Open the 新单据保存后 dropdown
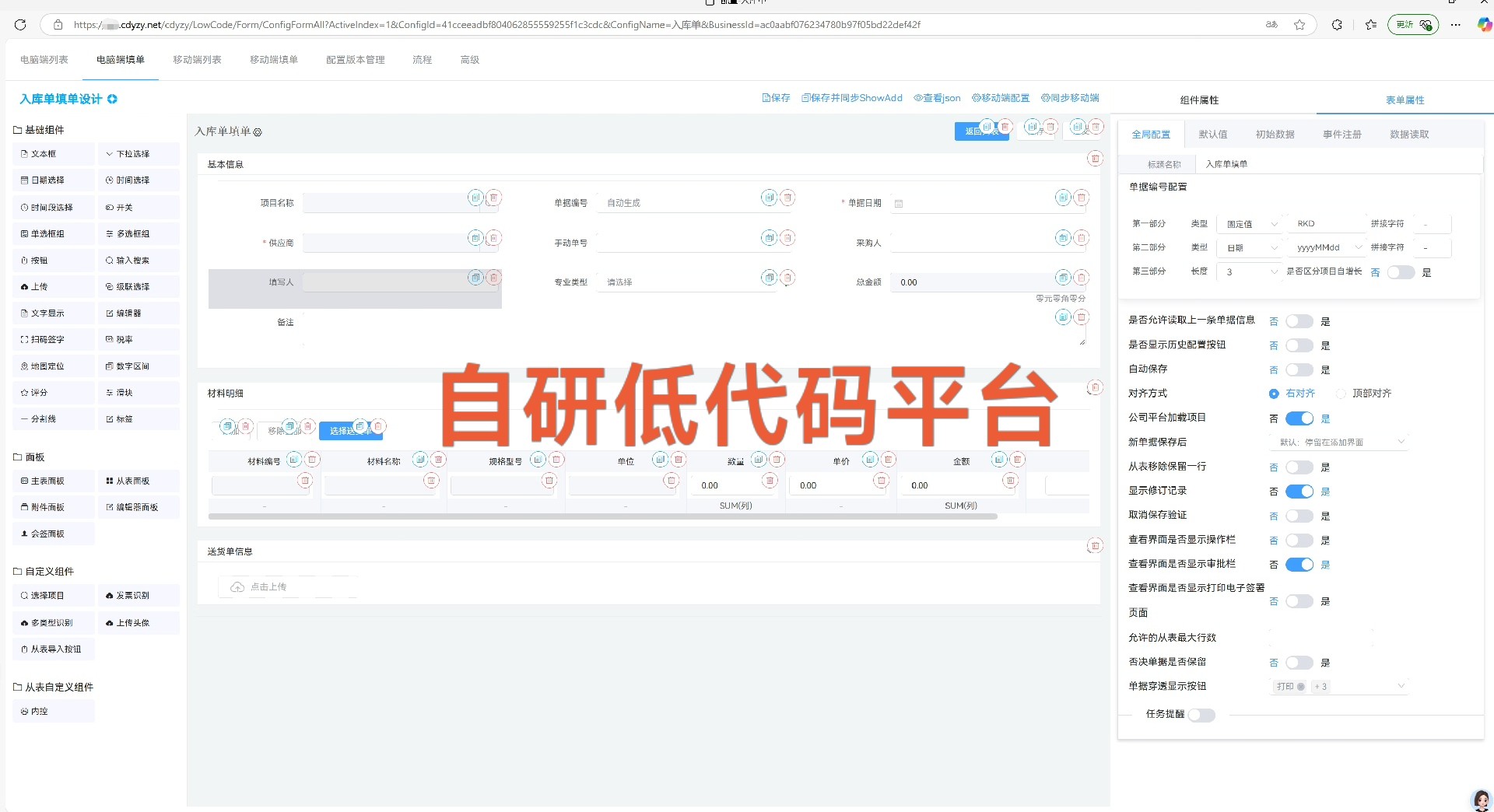This screenshot has width=1494, height=812. [1340, 443]
